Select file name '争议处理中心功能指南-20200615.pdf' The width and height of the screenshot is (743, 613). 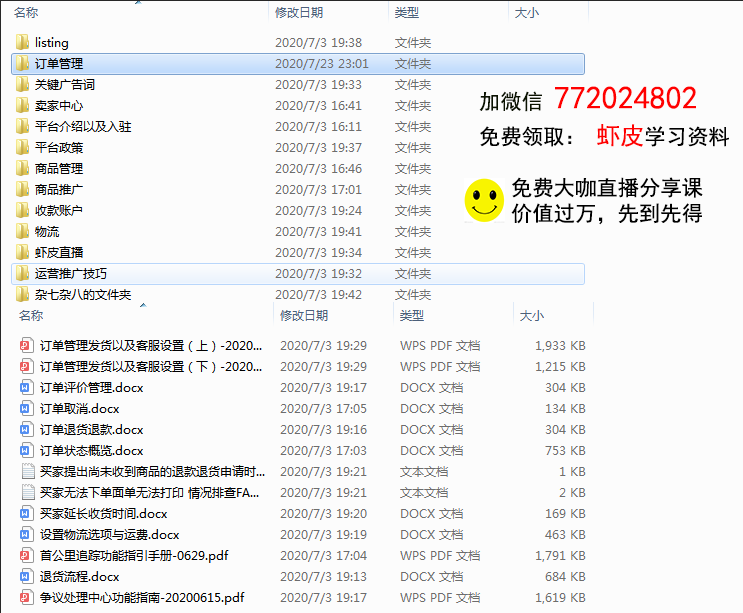[142, 597]
